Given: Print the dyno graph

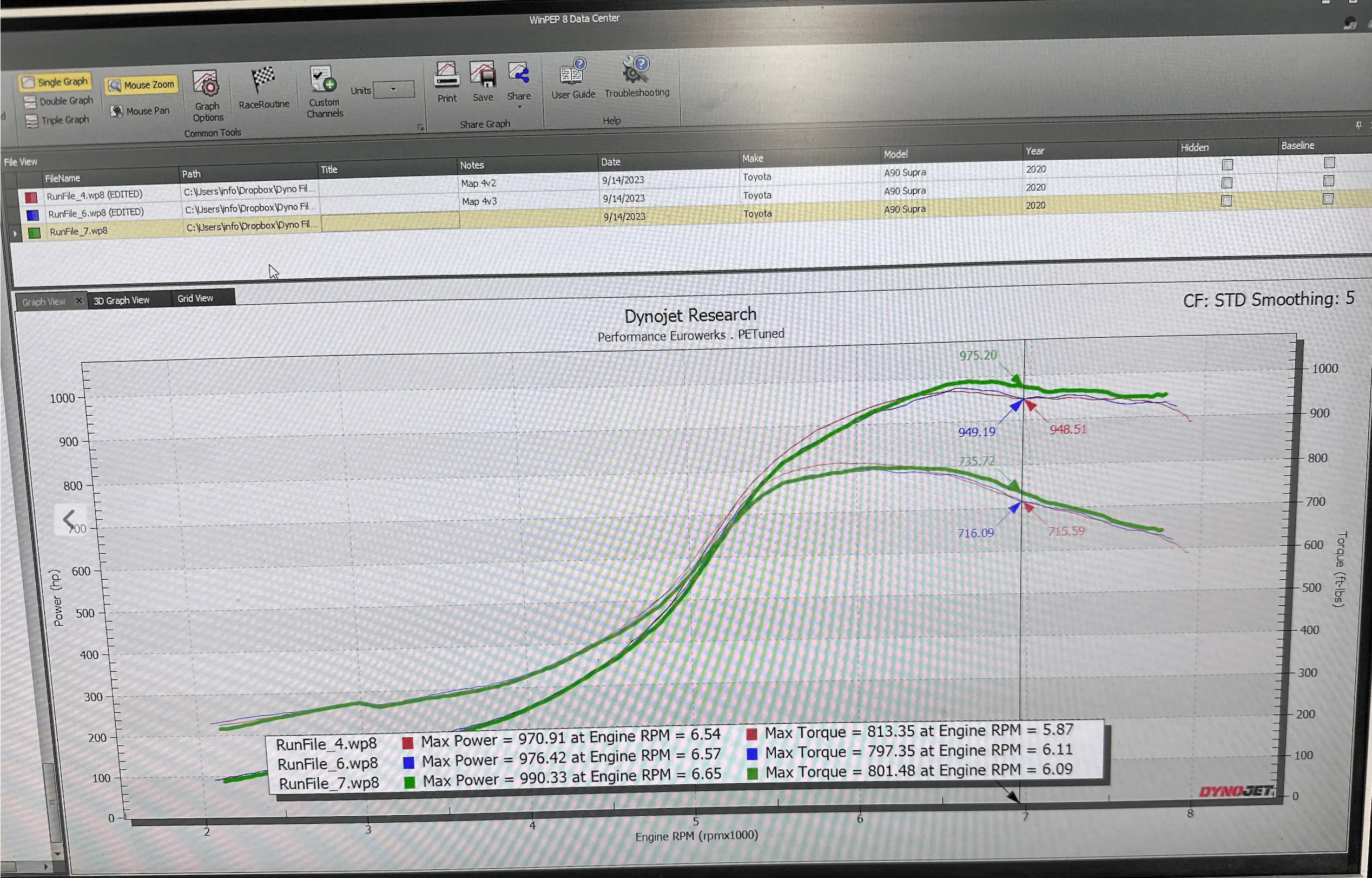Looking at the screenshot, I should (447, 82).
